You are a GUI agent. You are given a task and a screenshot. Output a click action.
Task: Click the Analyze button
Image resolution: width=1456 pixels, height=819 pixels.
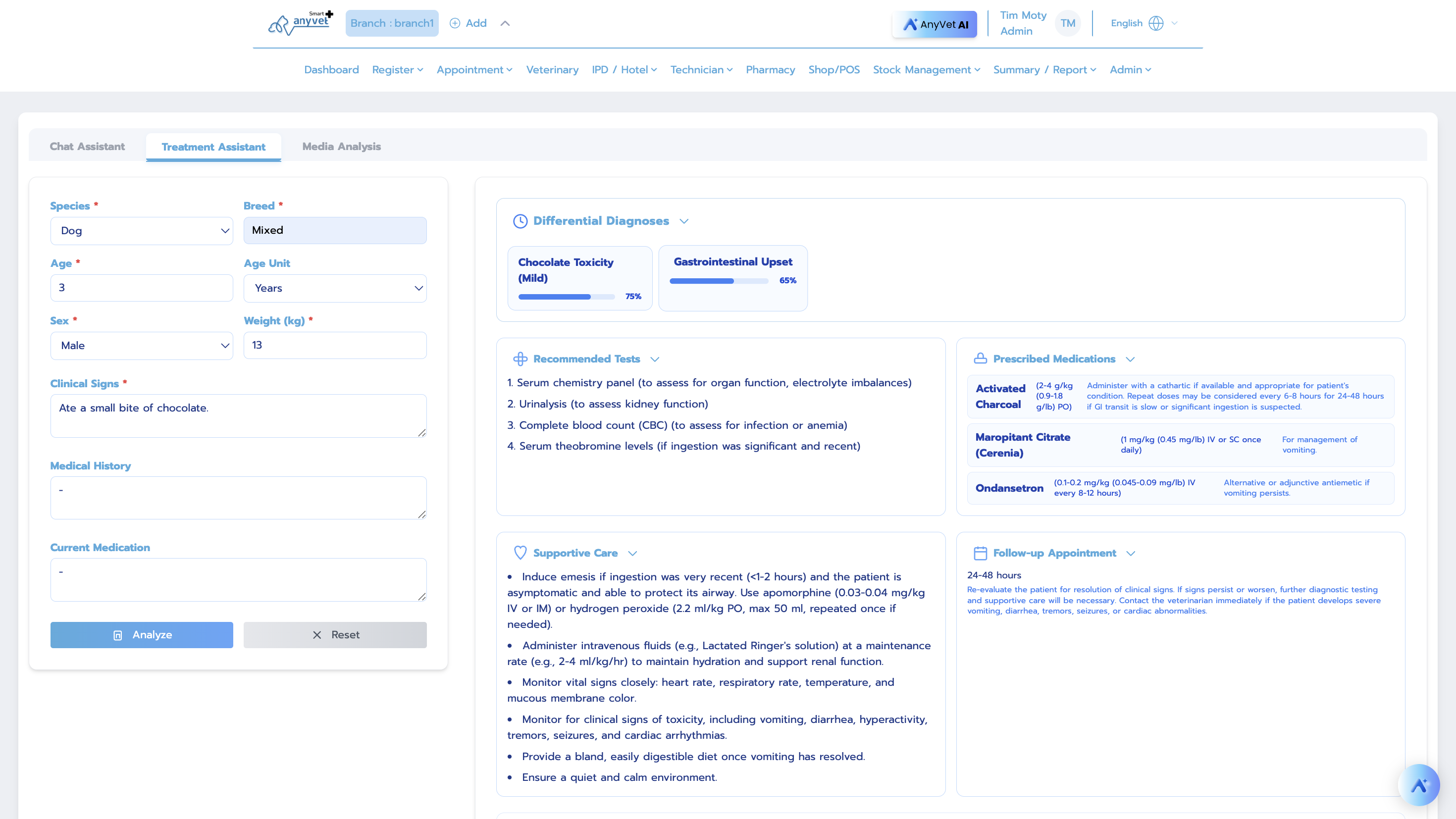pyautogui.click(x=141, y=634)
